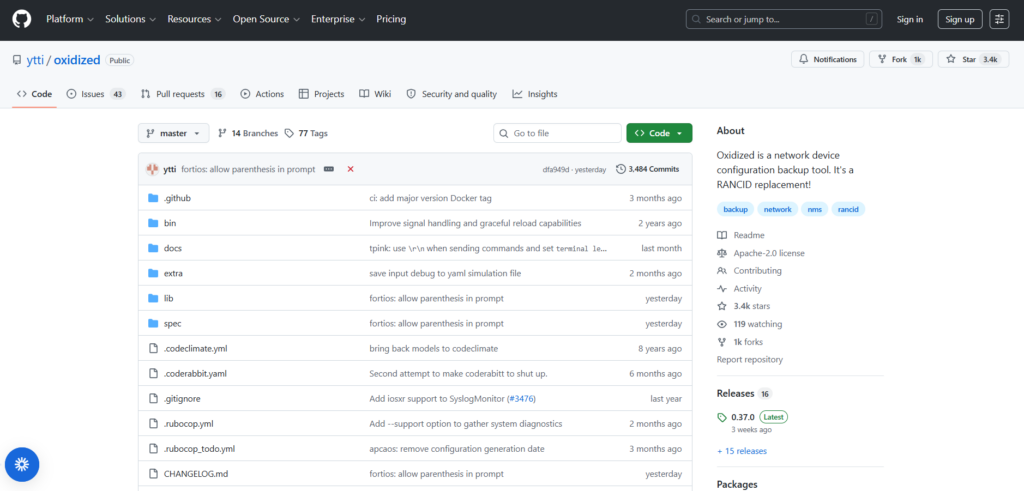Click the ytti commit author avatar
Image resolution: width=1024 pixels, height=491 pixels.
tap(152, 169)
